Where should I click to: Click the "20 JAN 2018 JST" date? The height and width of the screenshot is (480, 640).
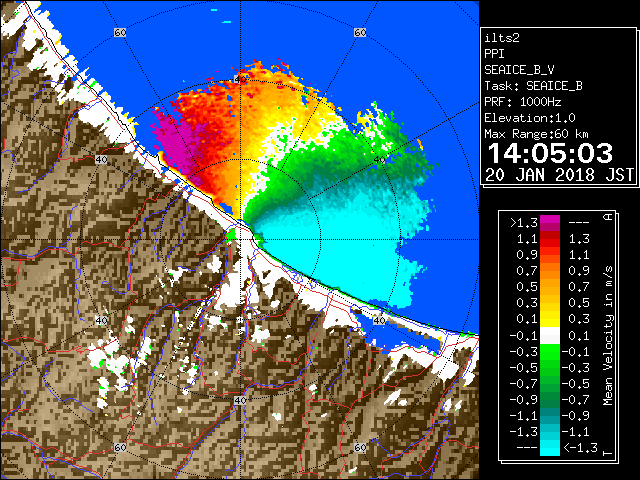(559, 175)
